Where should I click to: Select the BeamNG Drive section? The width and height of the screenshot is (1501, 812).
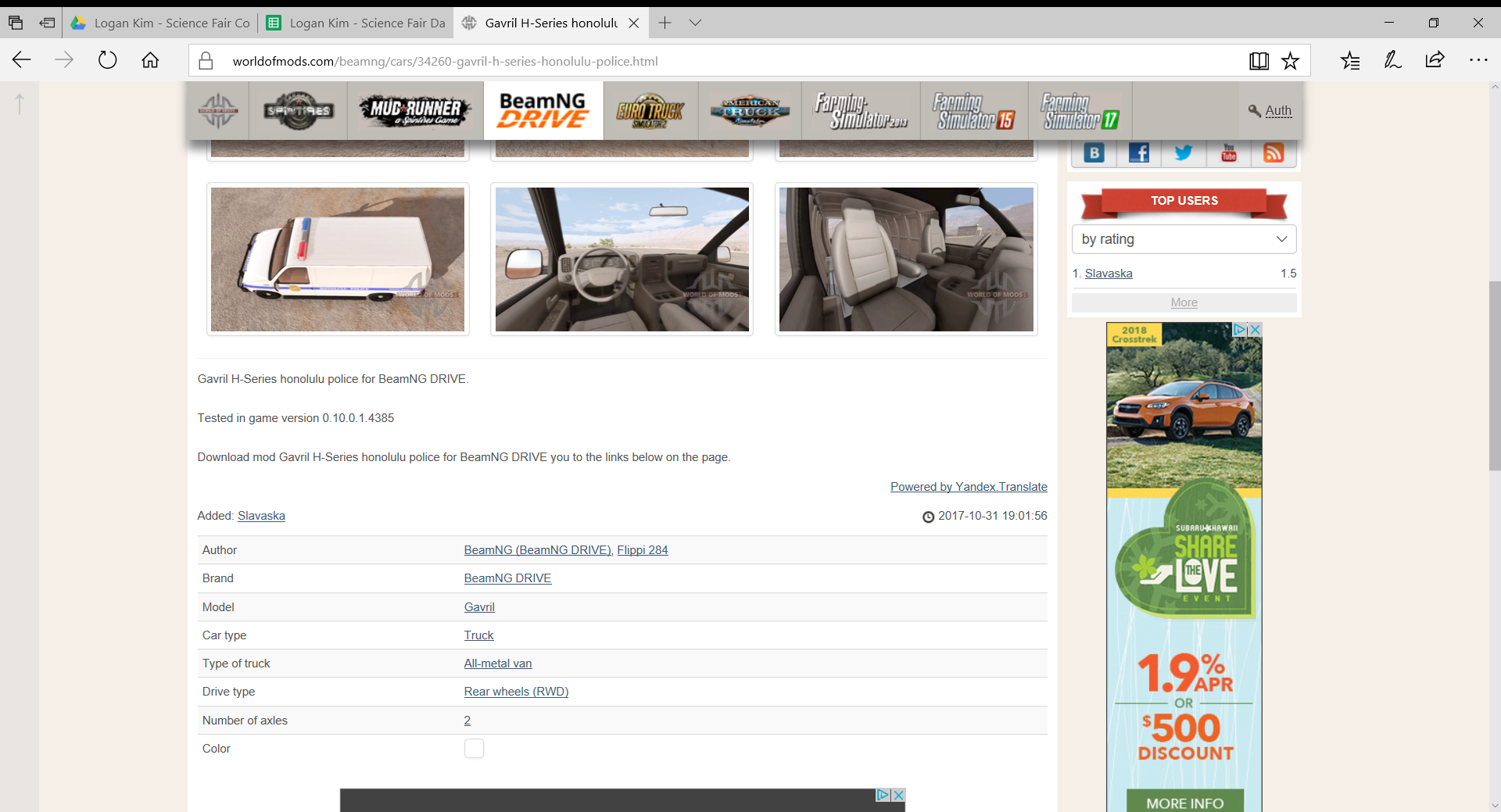click(x=543, y=111)
